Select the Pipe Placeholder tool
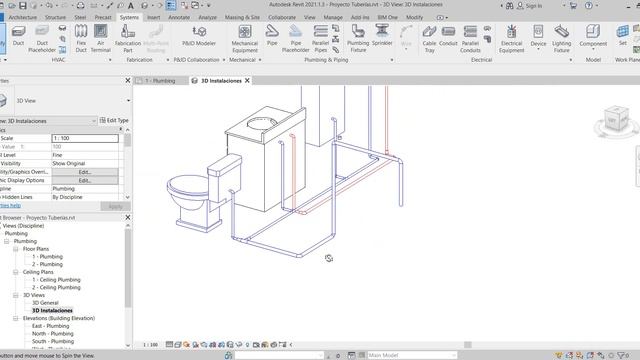This screenshot has height=360, width=640. (296, 39)
